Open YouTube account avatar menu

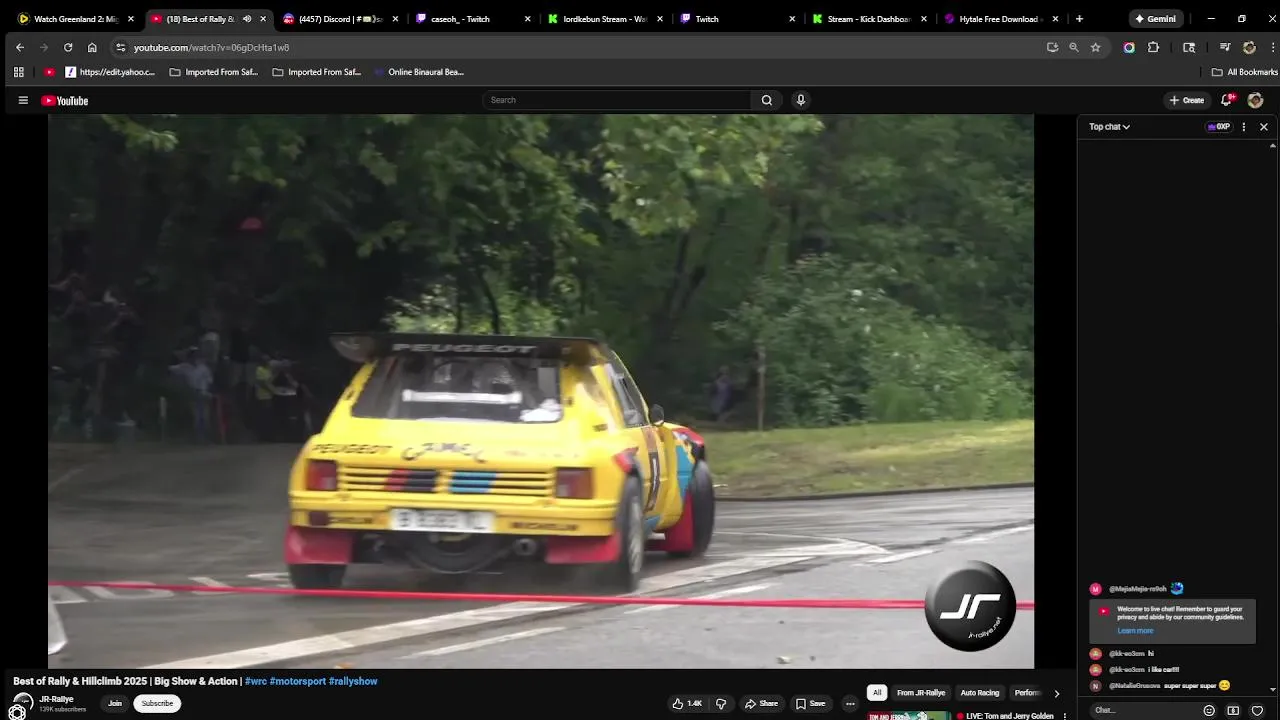click(1256, 100)
